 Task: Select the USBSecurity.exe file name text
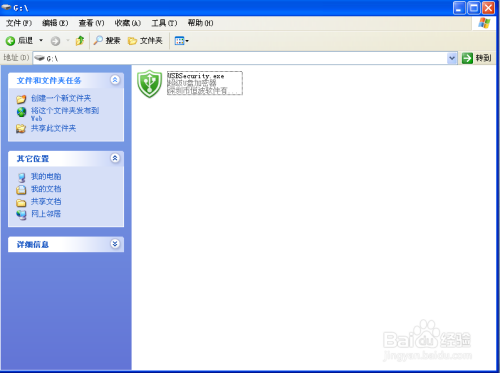tap(195, 76)
